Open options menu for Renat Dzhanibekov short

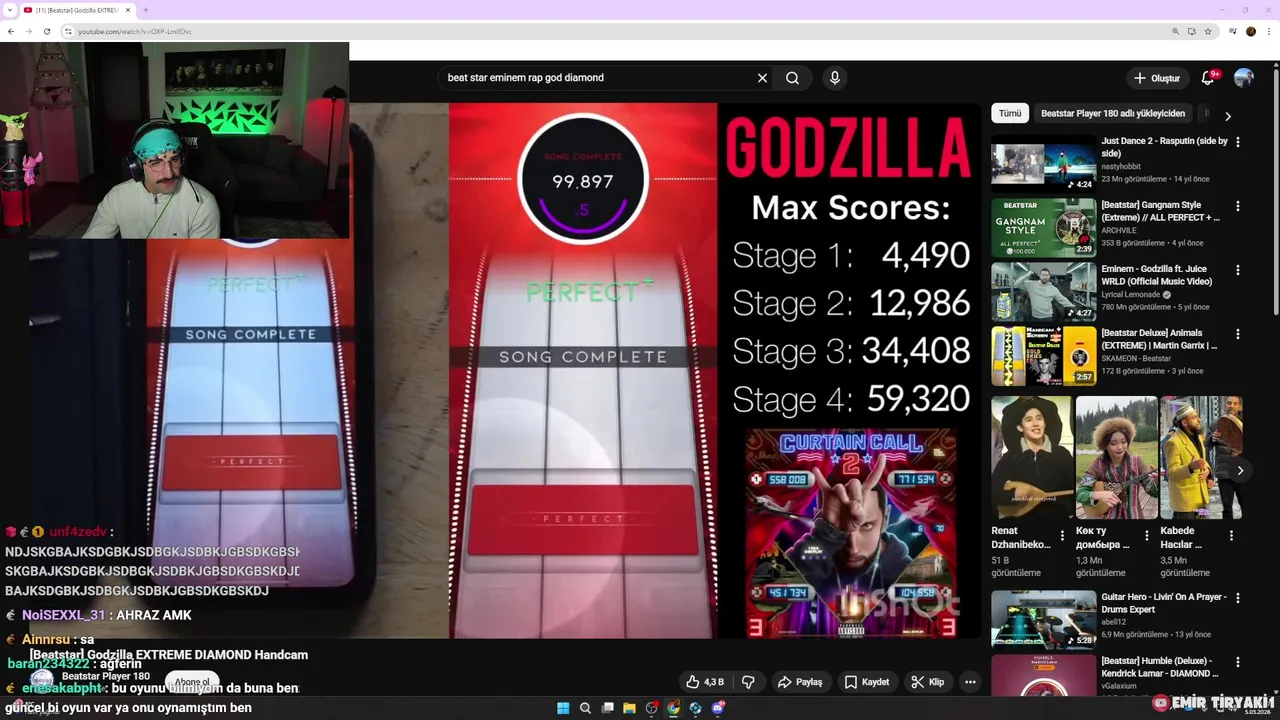[x=1062, y=536]
